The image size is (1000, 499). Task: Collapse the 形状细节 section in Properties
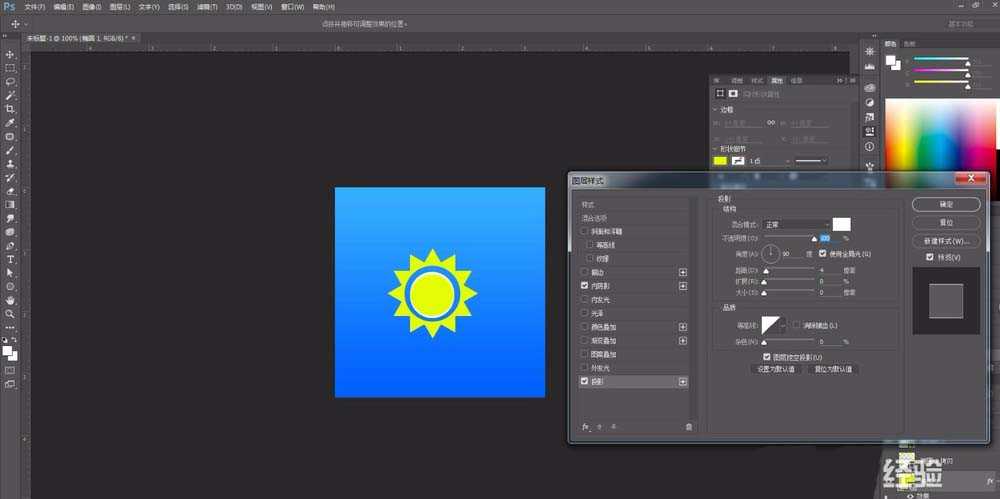[x=717, y=148]
